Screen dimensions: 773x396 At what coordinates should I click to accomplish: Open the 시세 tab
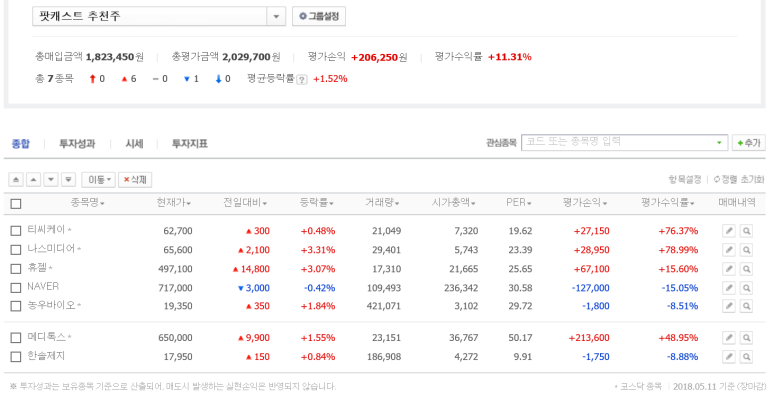tap(134, 144)
